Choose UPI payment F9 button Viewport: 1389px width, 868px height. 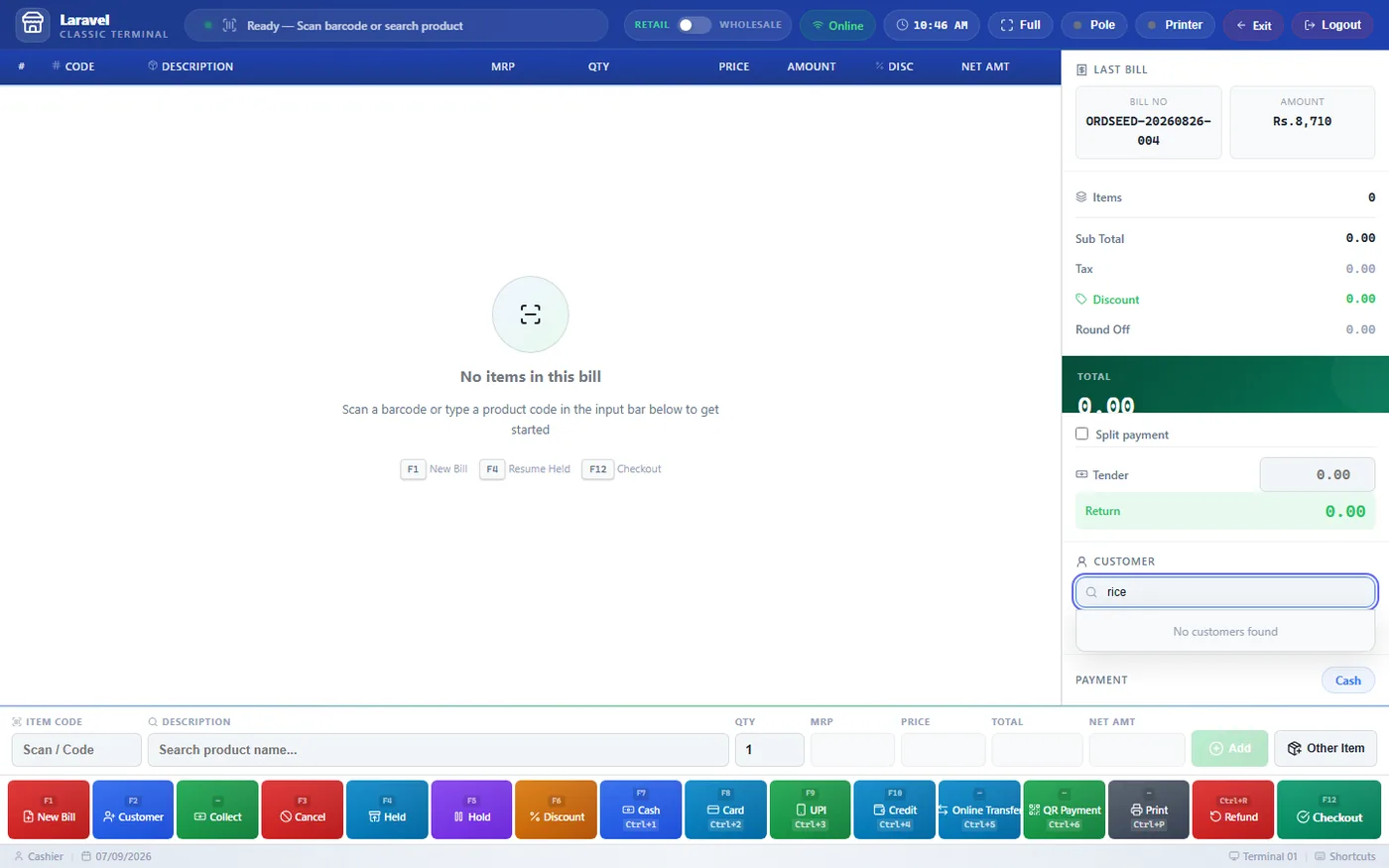811,809
